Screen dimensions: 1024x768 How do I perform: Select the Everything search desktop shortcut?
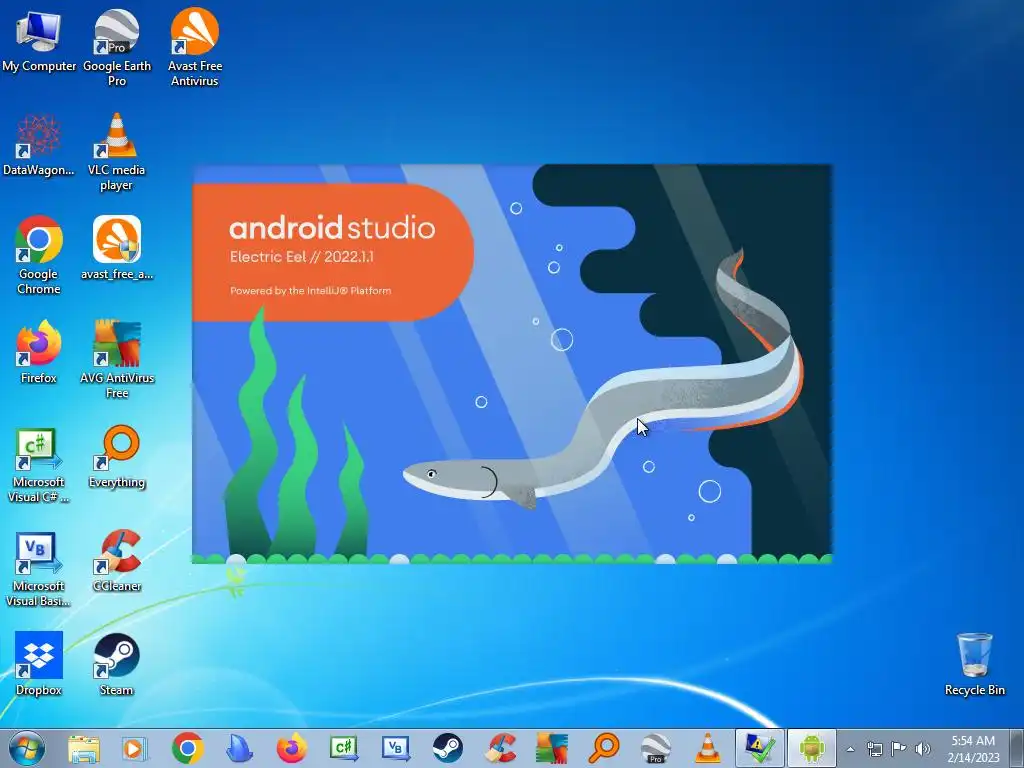tap(117, 456)
